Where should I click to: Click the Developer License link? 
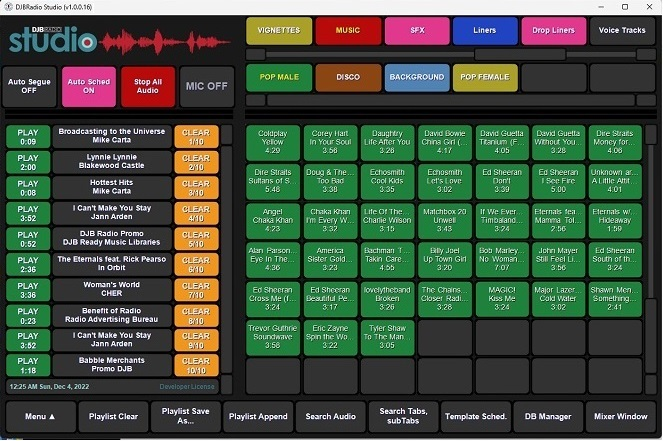click(187, 387)
